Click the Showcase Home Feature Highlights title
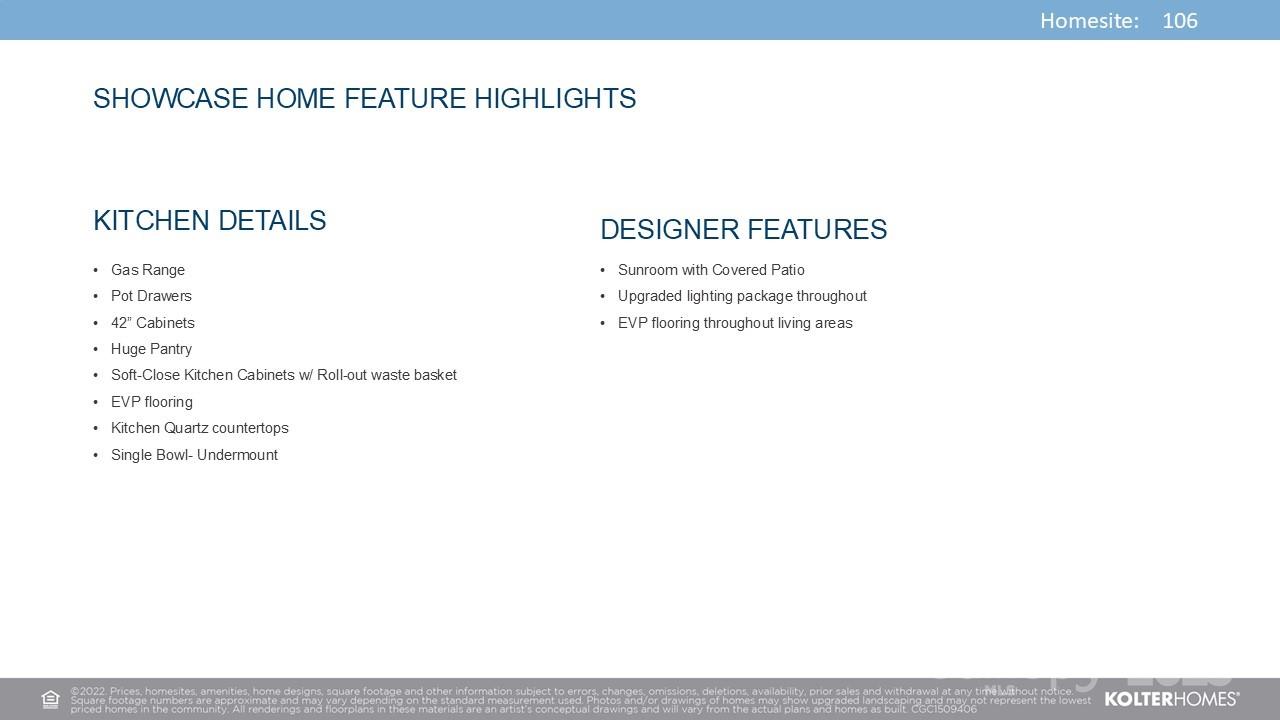 [x=364, y=99]
